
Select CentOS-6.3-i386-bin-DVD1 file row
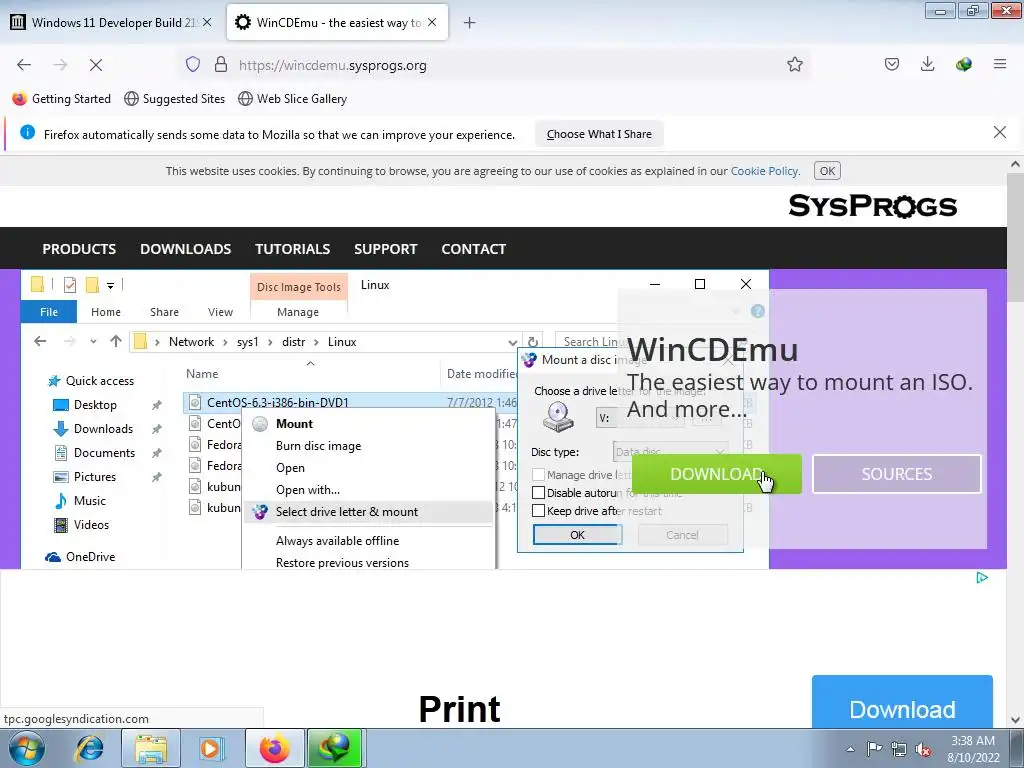point(350,402)
